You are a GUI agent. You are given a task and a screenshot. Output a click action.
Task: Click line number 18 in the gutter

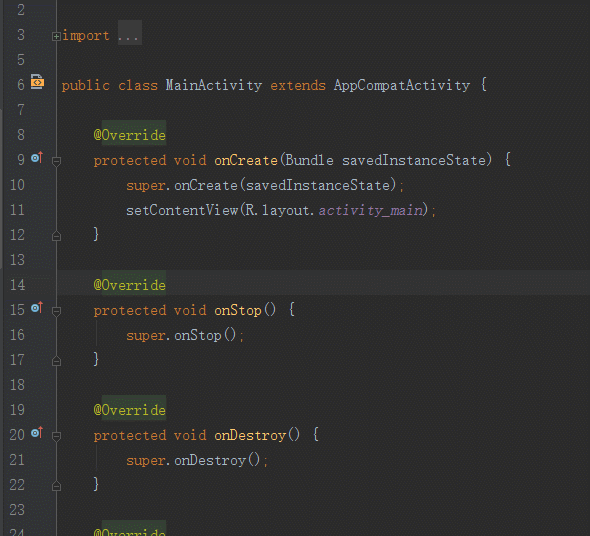[x=17, y=385]
